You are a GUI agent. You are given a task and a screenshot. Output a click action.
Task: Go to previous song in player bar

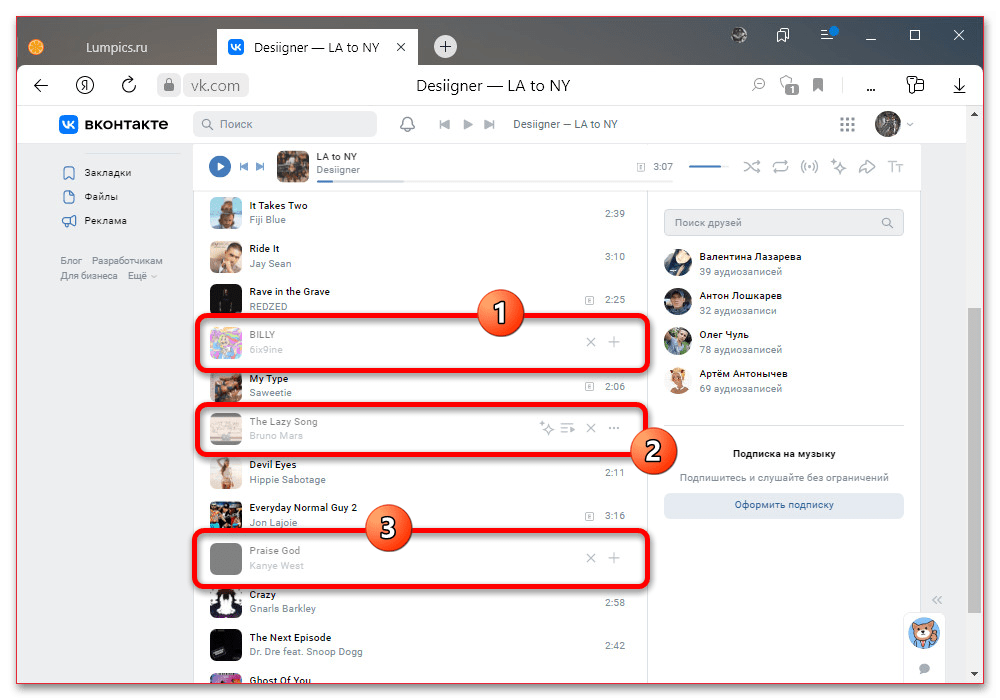[x=244, y=166]
